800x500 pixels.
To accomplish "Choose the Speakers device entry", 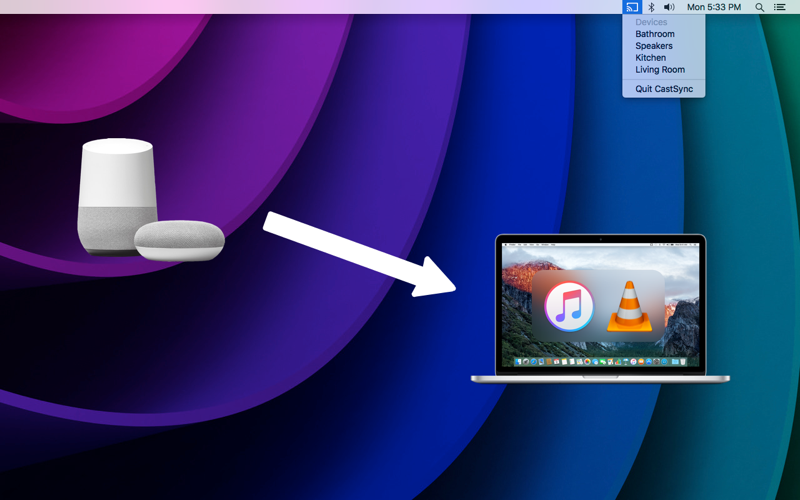I will (x=654, y=46).
